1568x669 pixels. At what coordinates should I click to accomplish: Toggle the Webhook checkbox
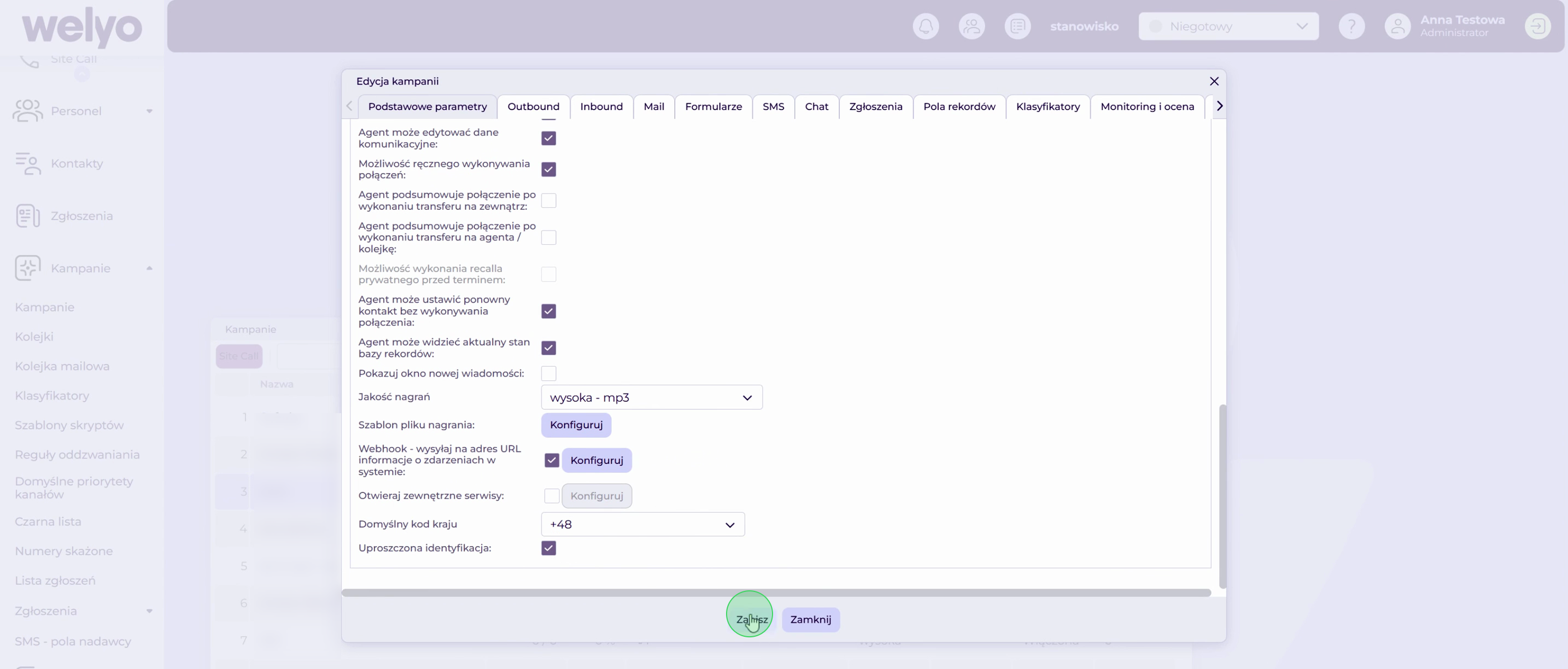(x=552, y=460)
